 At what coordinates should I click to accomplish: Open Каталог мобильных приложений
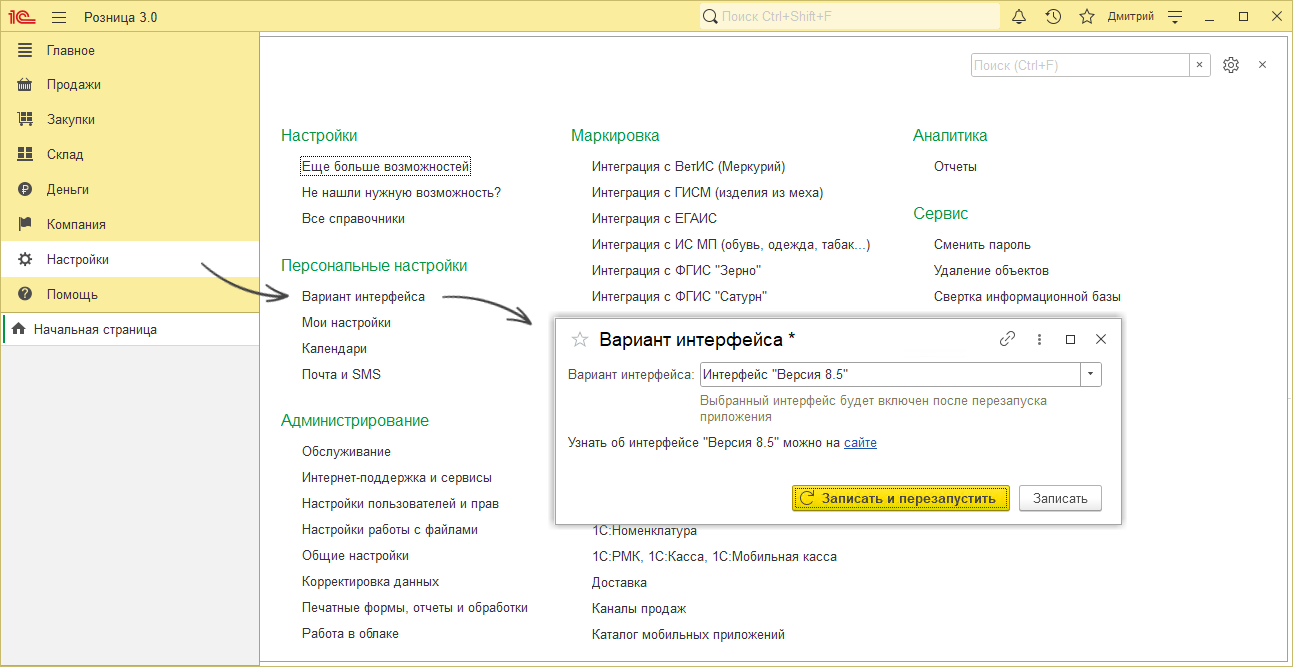[x=688, y=634]
